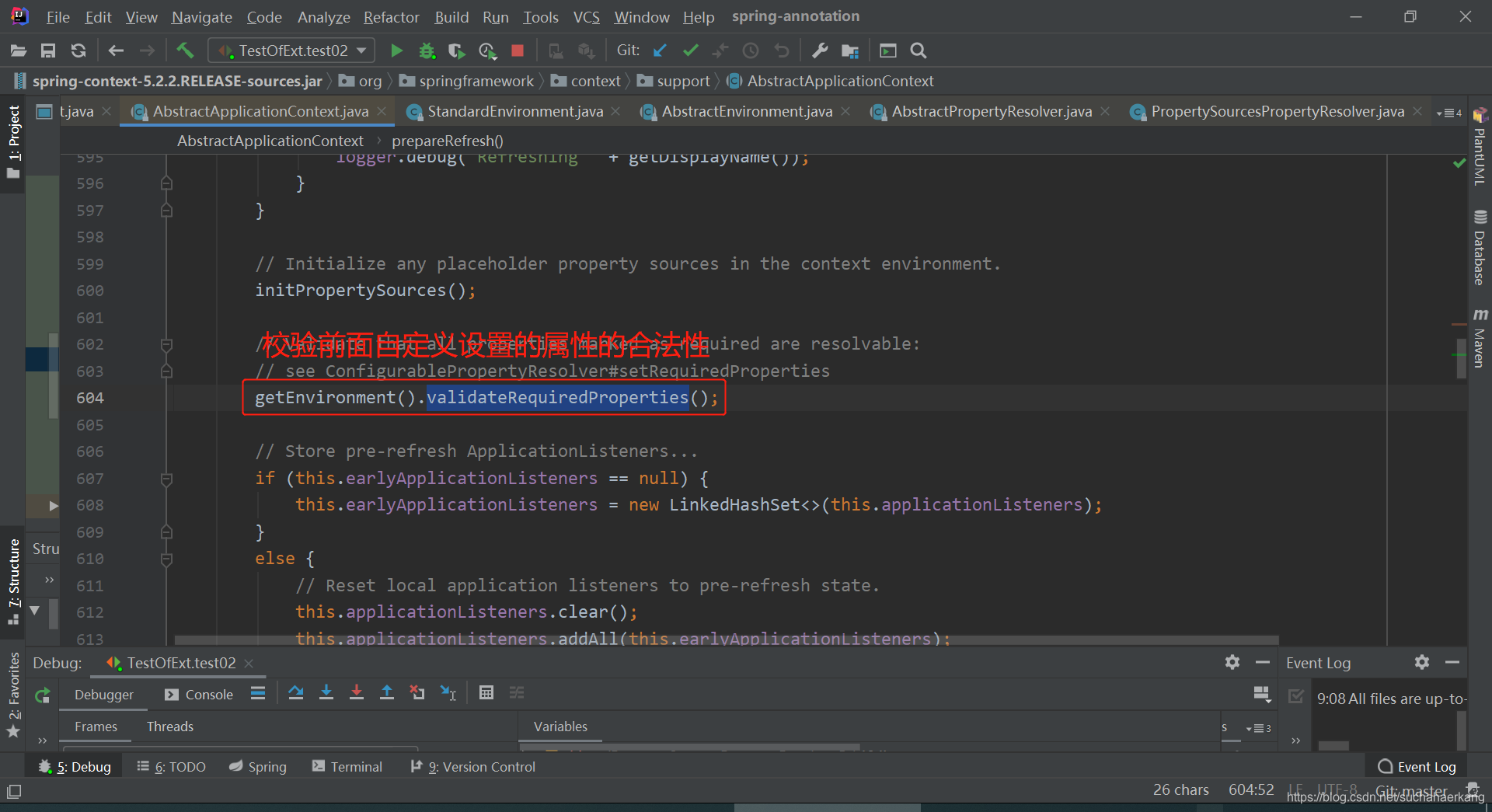Click the Git commit checkmark
Viewport: 1492px width, 812px height.
click(690, 51)
